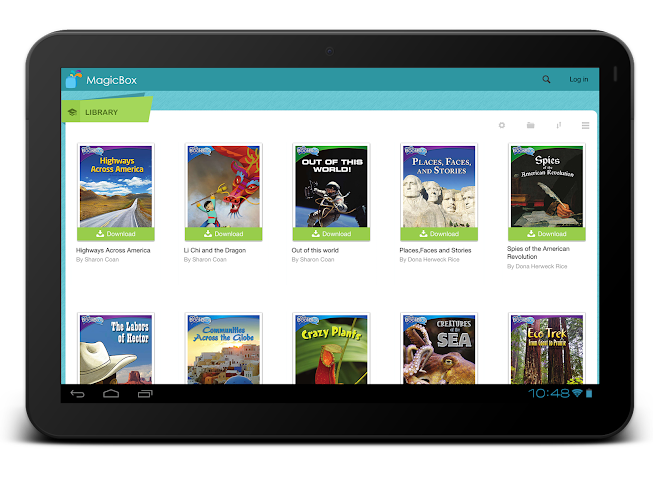
Task: Click the title text 'Li Chi and the Dragon'
Action: [x=215, y=250]
